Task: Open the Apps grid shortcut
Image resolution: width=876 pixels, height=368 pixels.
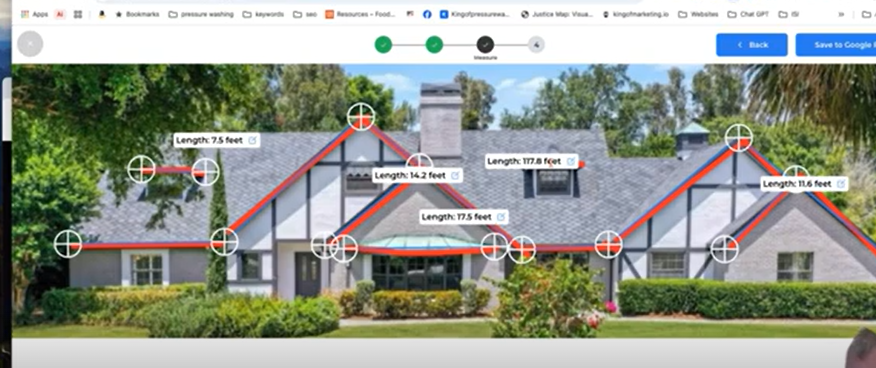Action: pyautogui.click(x=35, y=15)
